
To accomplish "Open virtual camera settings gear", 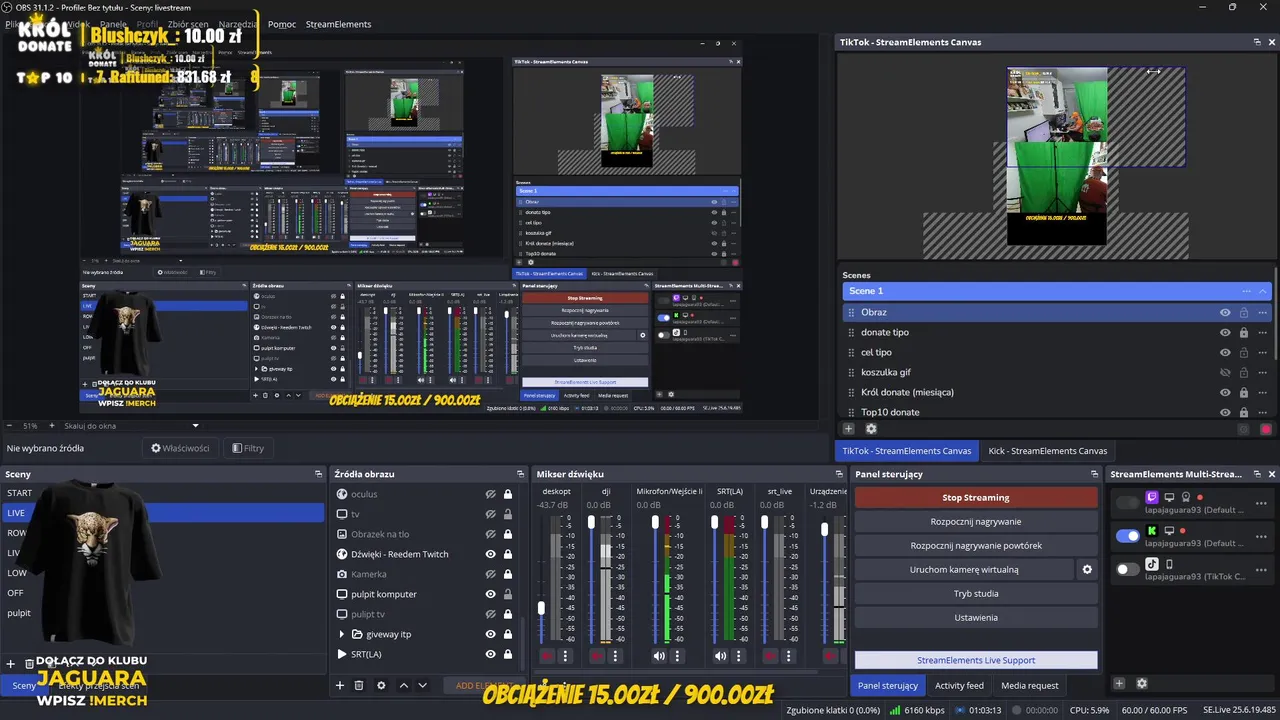I will coord(1087,569).
